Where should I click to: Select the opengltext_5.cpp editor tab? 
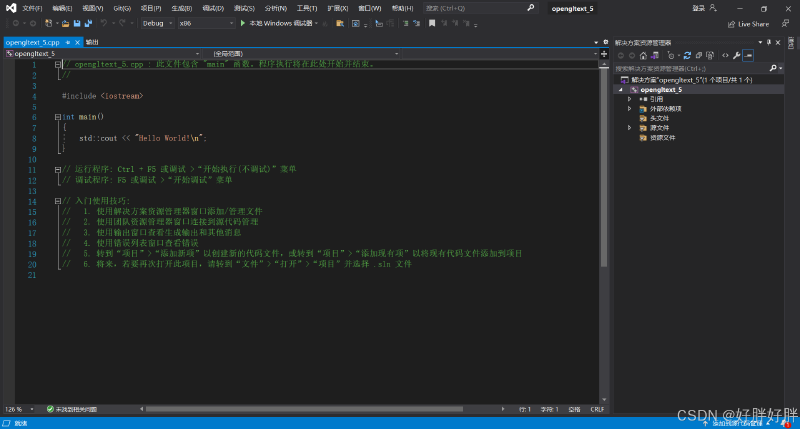coord(33,42)
